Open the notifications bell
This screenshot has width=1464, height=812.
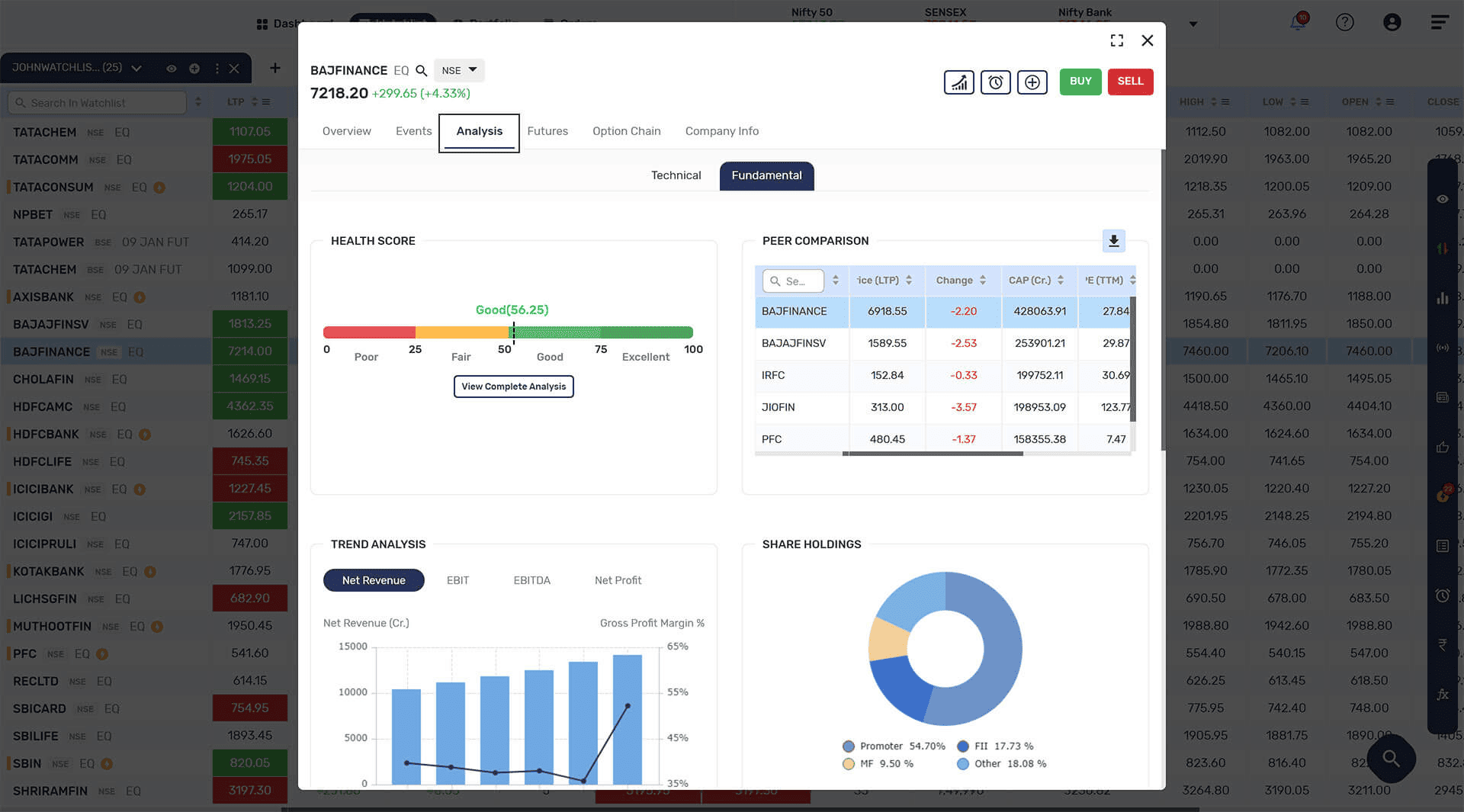1298,21
